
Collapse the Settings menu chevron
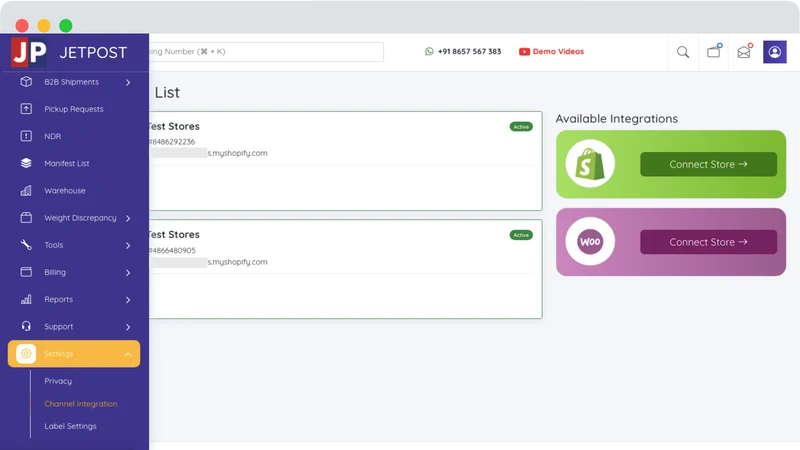coord(128,354)
